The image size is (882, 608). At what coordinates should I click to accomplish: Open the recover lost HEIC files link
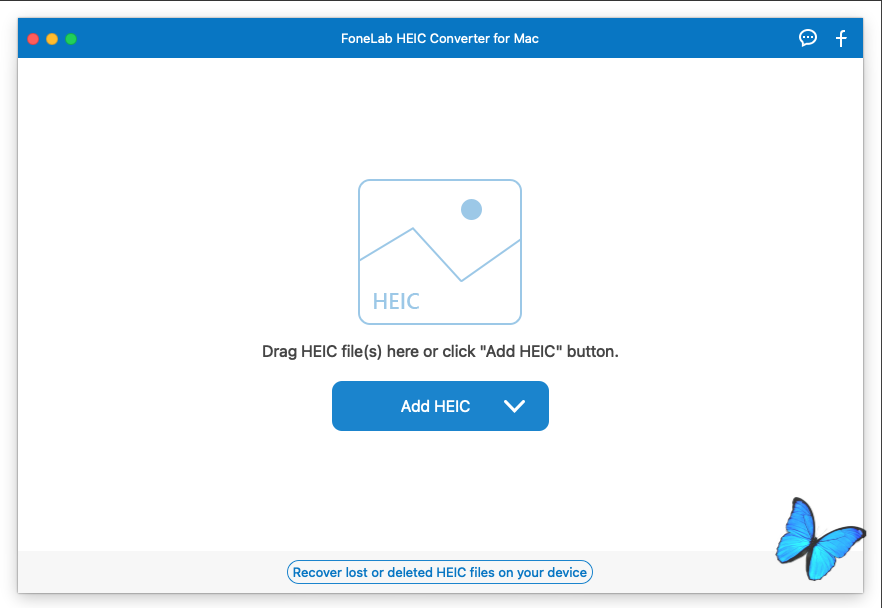(x=440, y=572)
